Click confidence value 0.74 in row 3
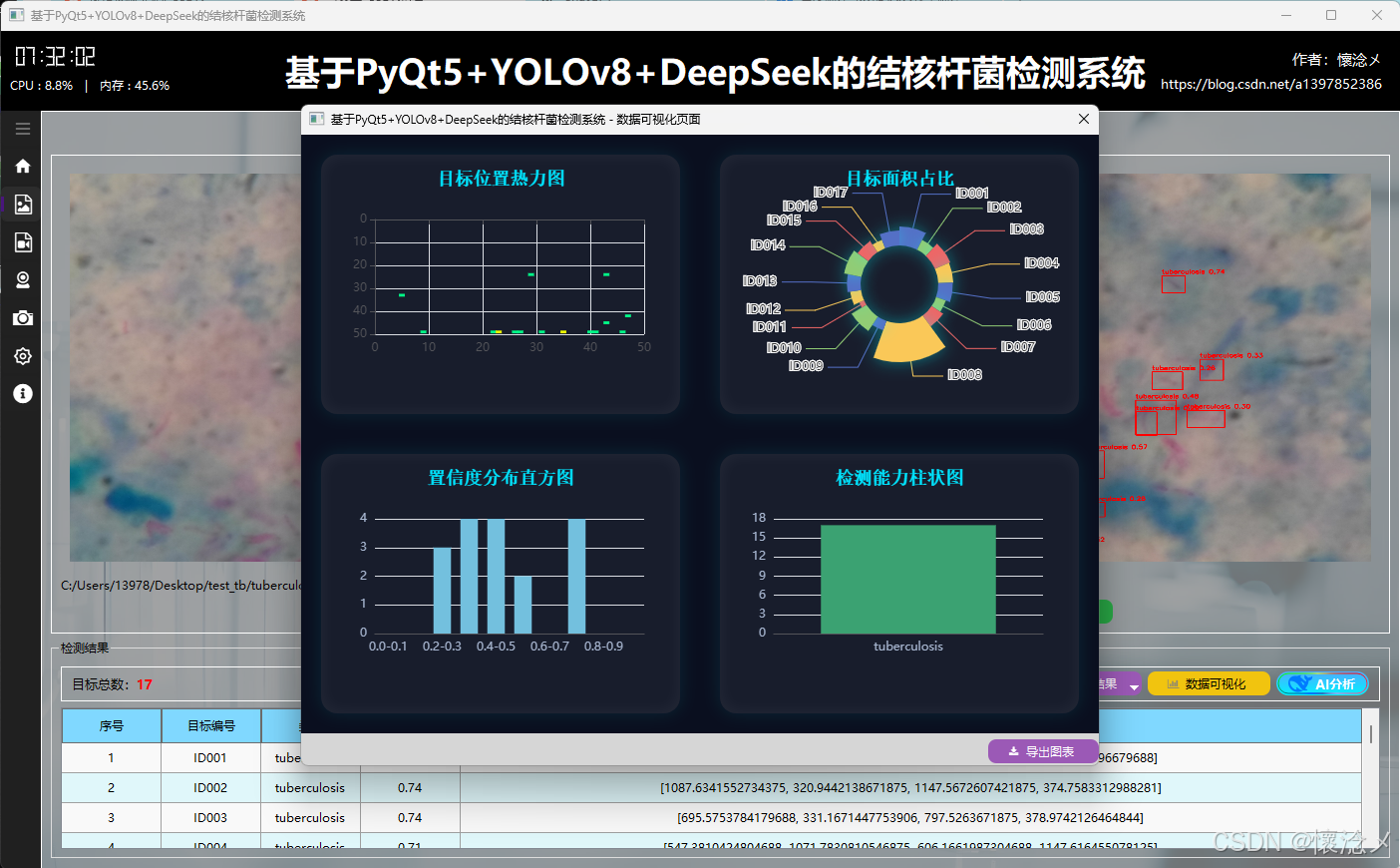 [410, 817]
